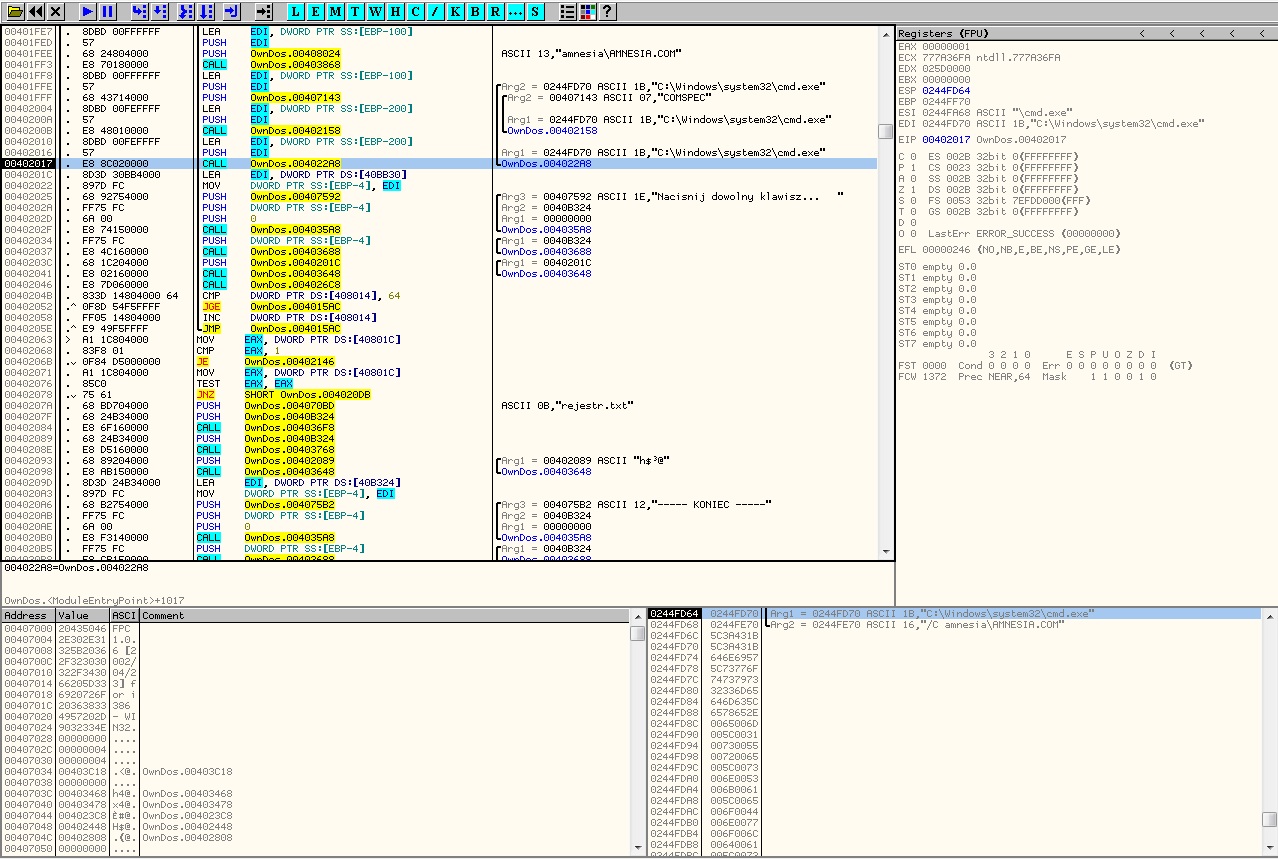Open Memory map with M button
The image size is (1278, 859).
coord(335,12)
